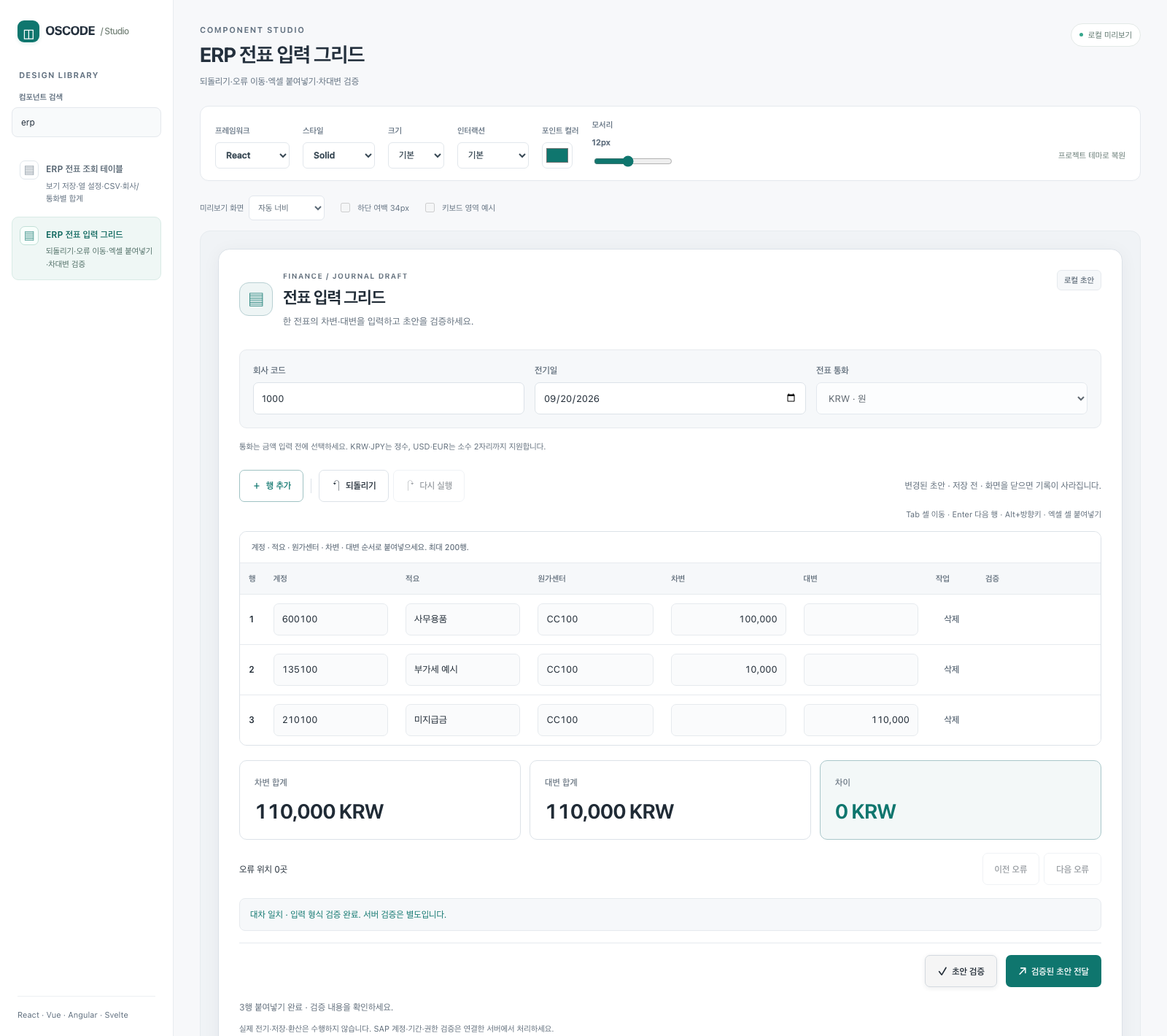Click the ERP 전표 조회 테이블 list icon
Image resolution: width=1167 pixels, height=1036 pixels.
(29, 170)
